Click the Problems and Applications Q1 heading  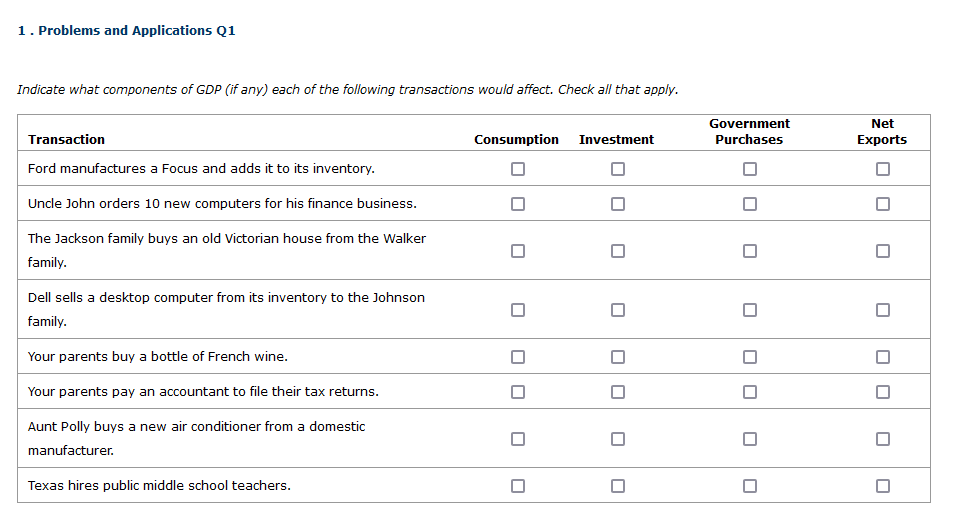(127, 31)
